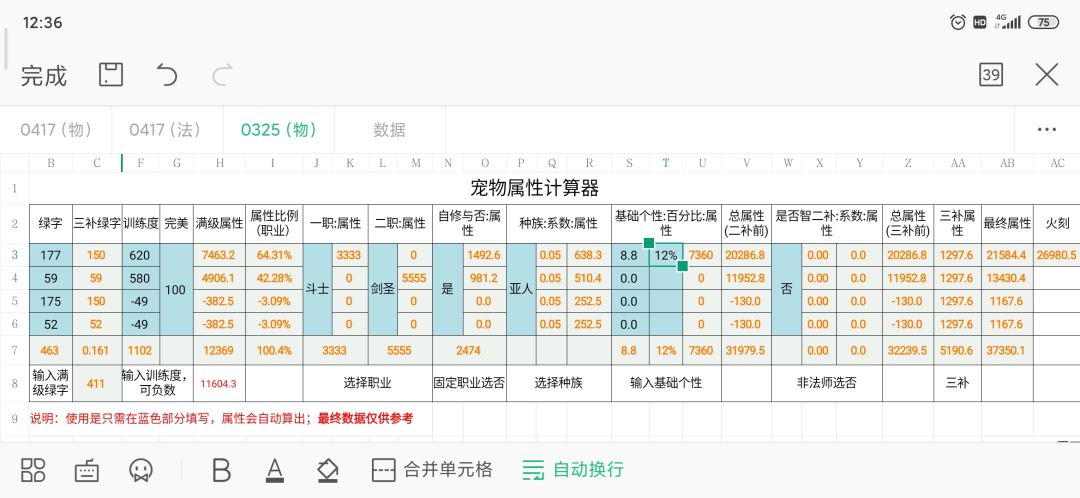
Task: Select column header B
Action: [x=51, y=163]
